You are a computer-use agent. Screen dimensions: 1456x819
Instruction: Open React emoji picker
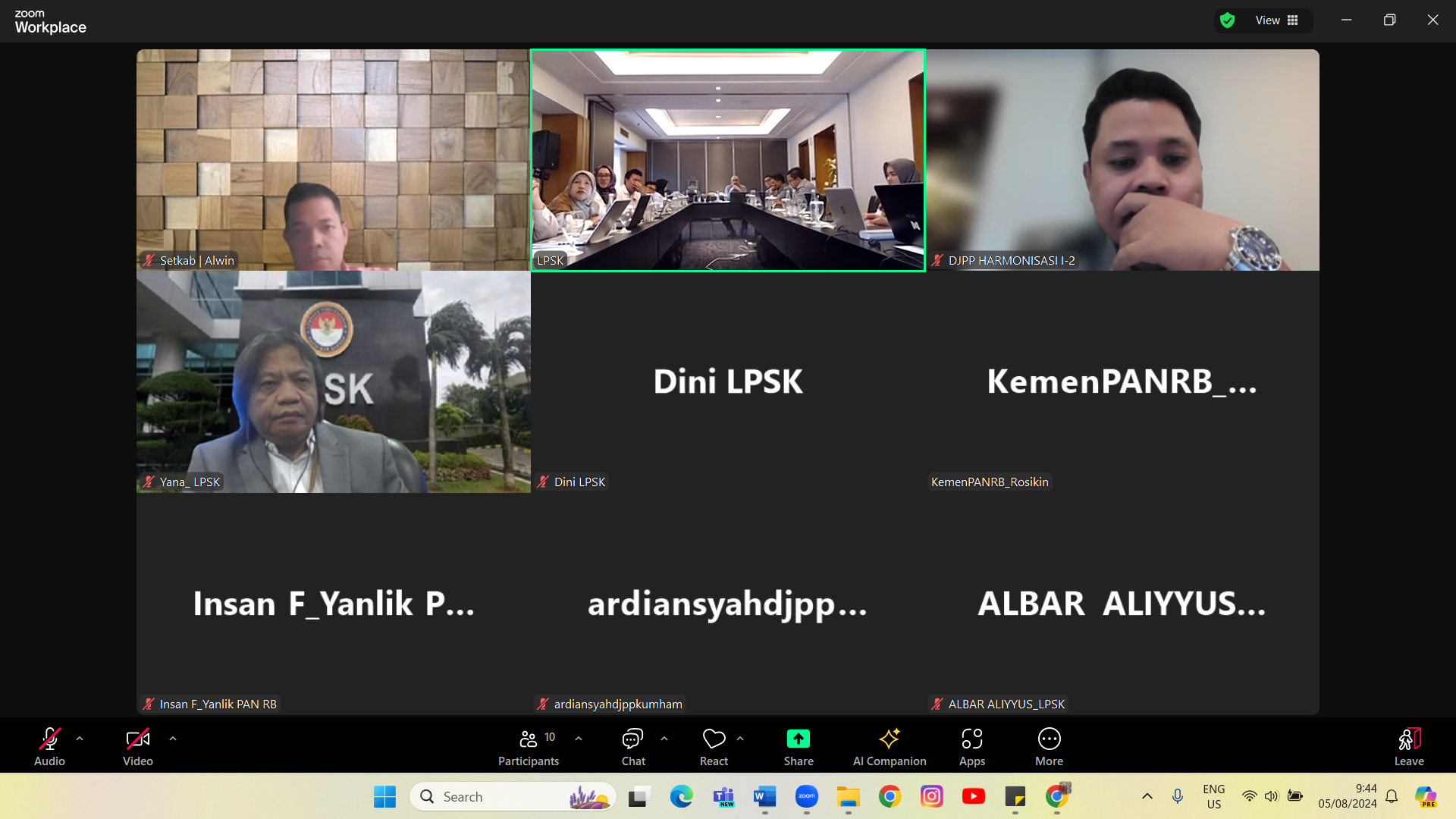[714, 746]
